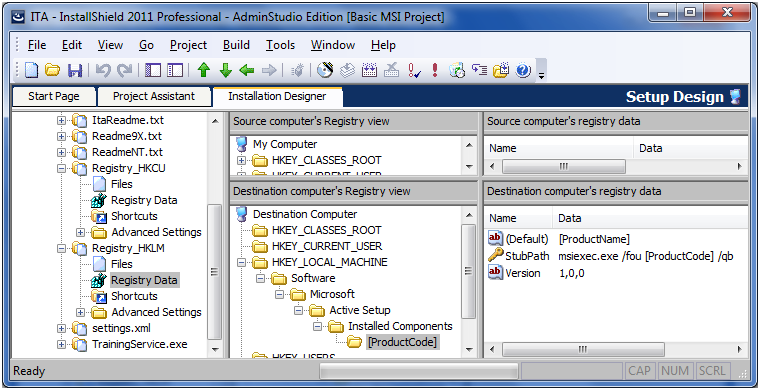Click the New Project toolbar icon

[x=31, y=71]
